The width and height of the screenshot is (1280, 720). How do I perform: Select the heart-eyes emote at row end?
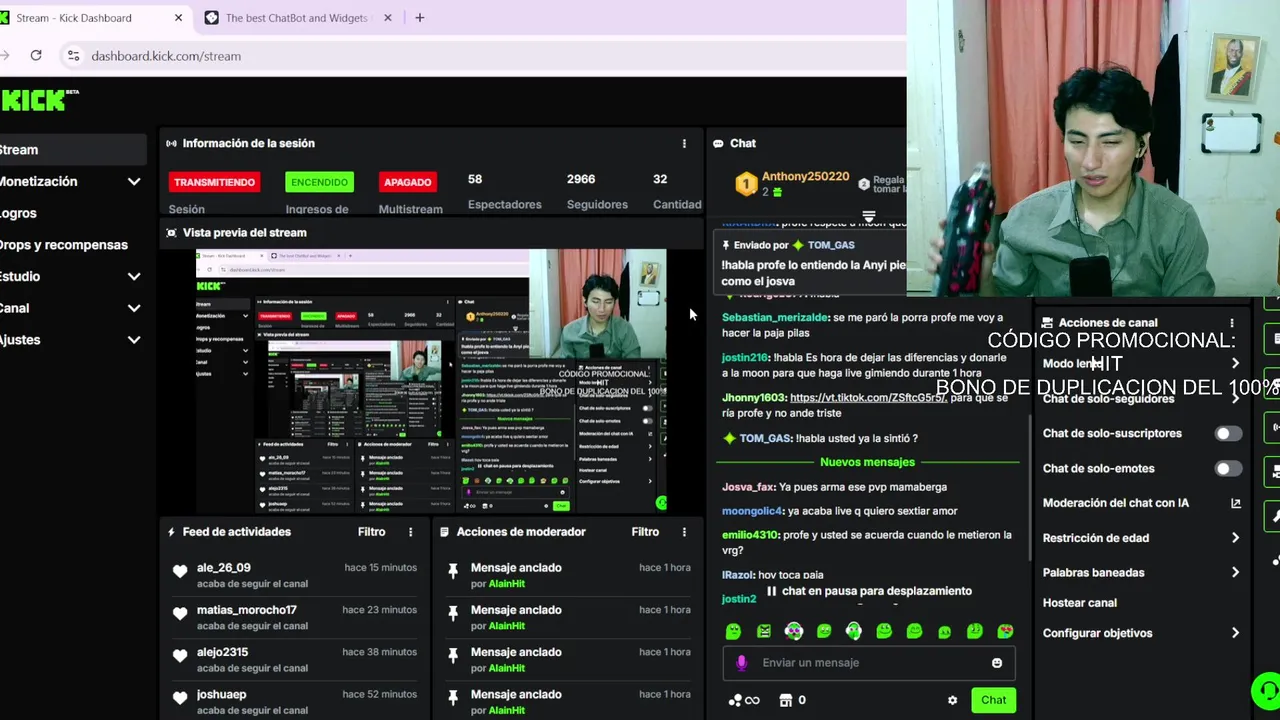click(1005, 631)
